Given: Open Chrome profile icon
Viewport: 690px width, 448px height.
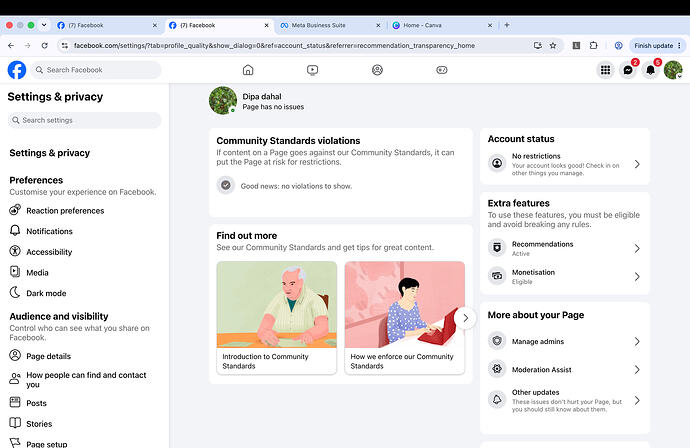Looking at the screenshot, I should point(618,45).
